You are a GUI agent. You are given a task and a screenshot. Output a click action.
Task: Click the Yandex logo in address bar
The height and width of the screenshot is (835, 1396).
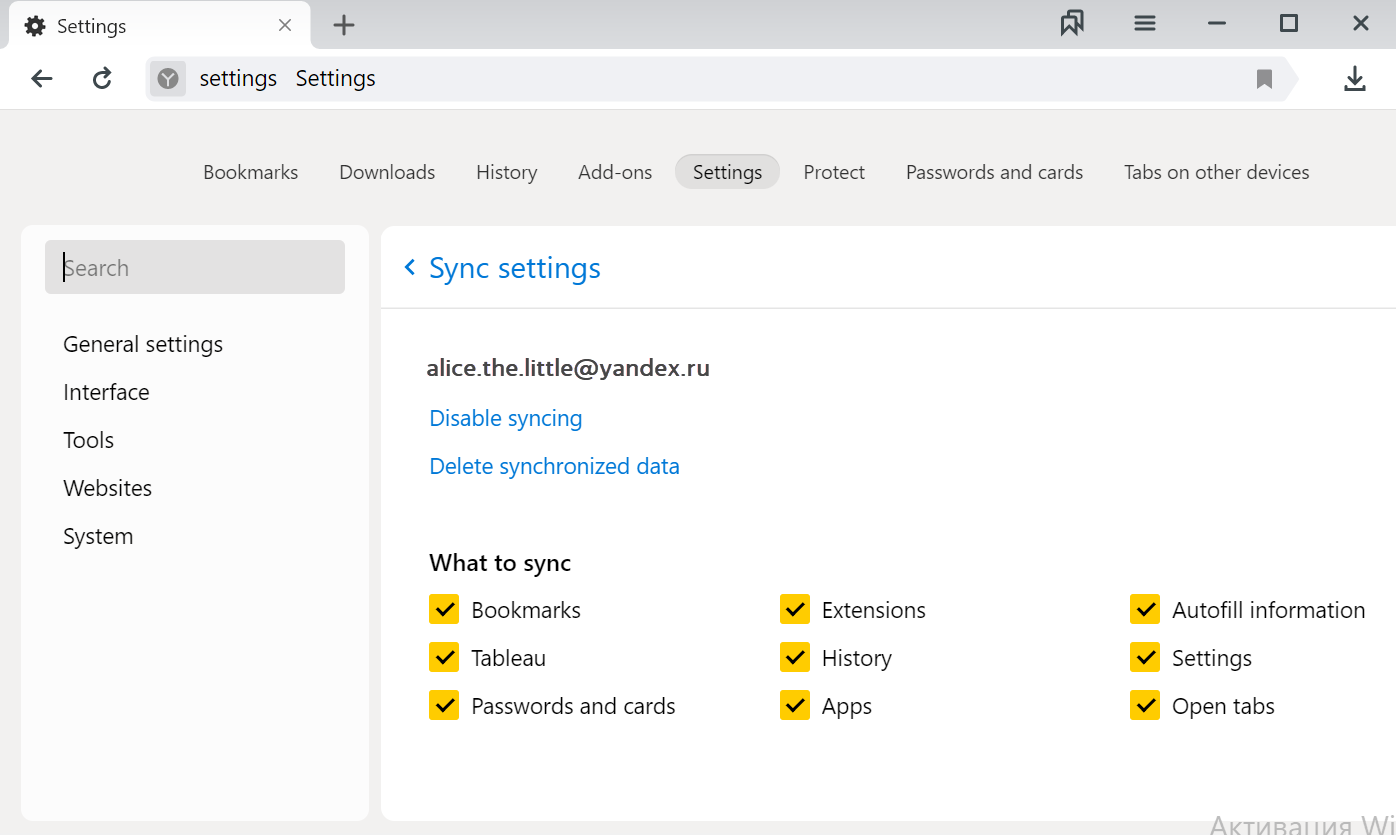(x=168, y=79)
